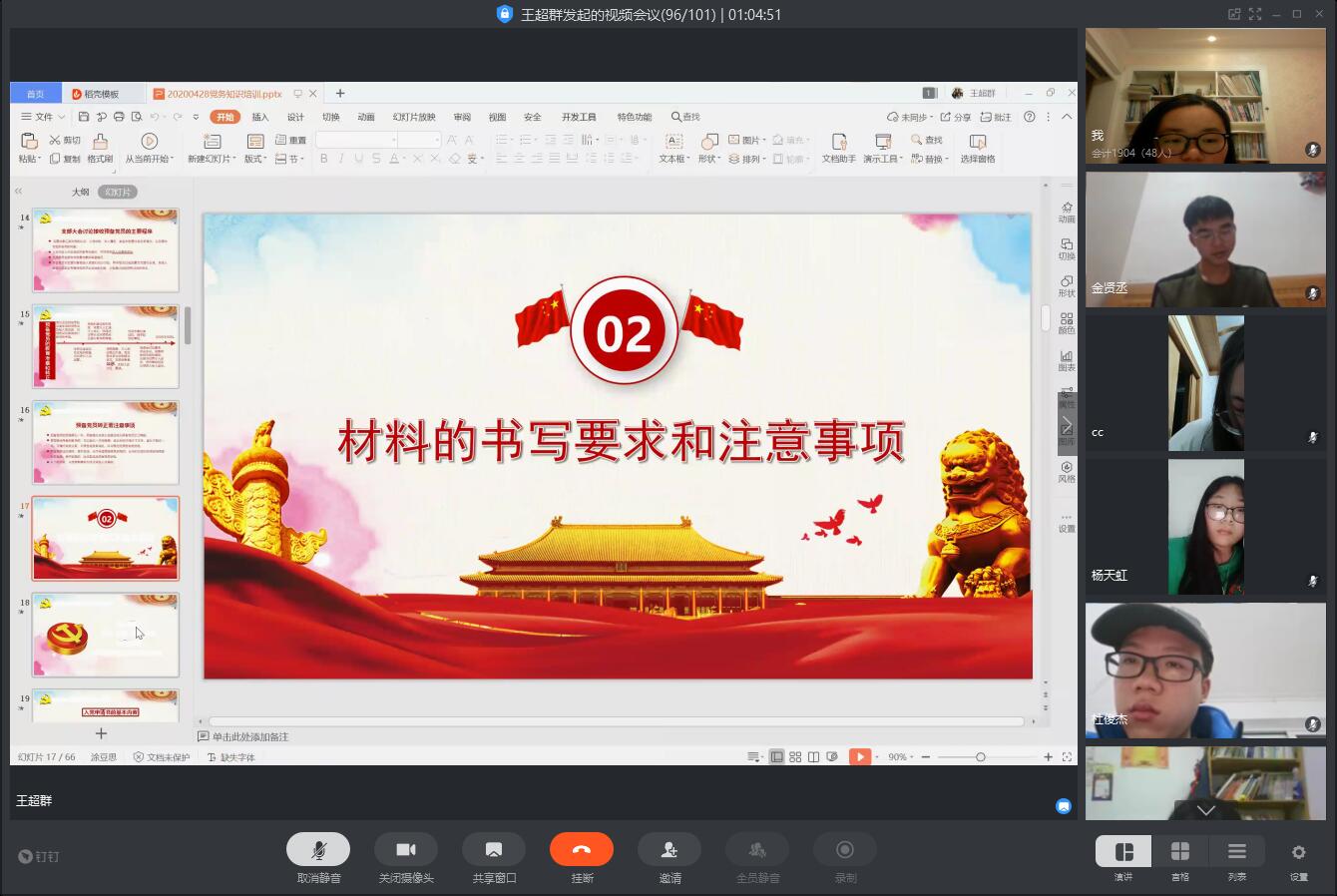1337x896 pixels.
Task: Switch to 列表 list view layout
Action: click(1237, 851)
